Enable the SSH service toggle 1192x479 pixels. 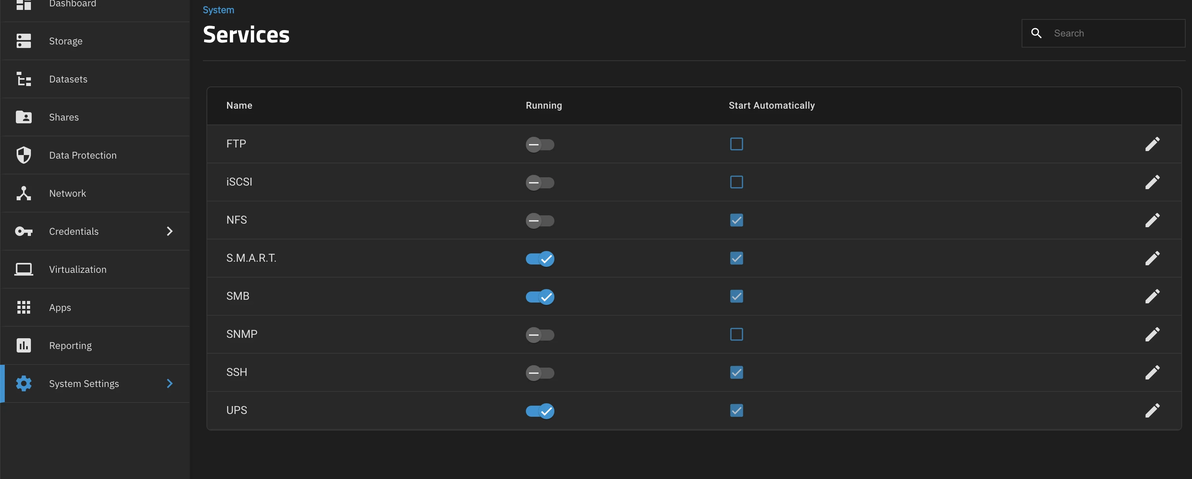[x=540, y=373]
